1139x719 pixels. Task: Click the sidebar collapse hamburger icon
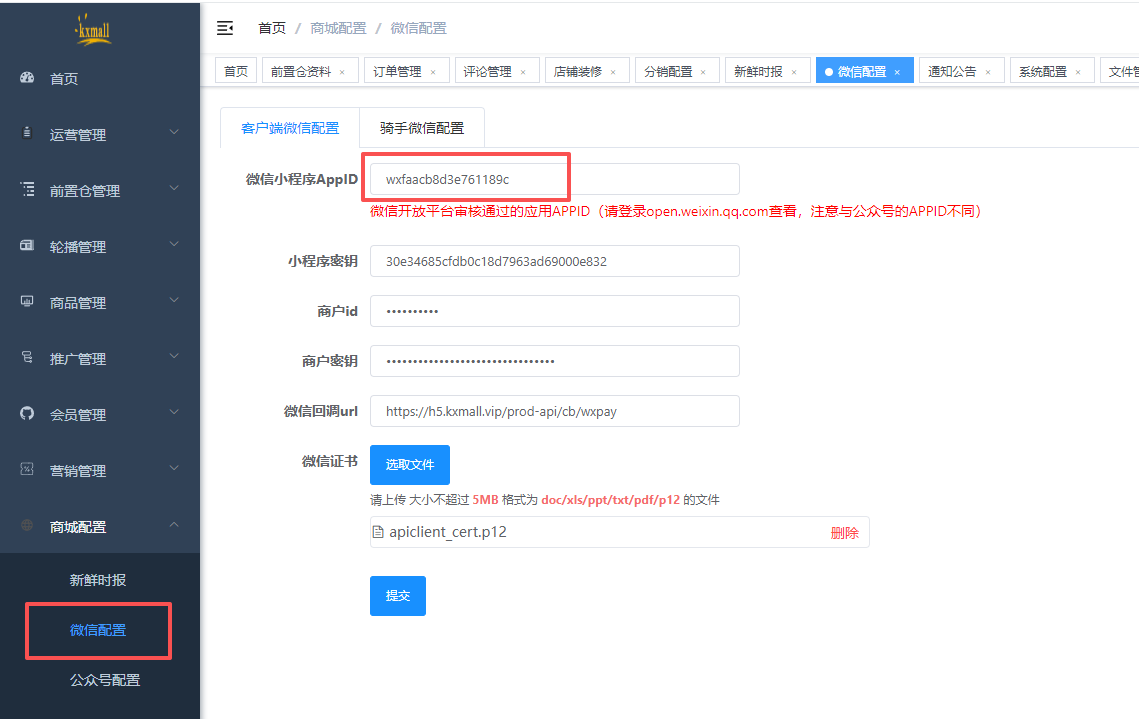click(225, 28)
